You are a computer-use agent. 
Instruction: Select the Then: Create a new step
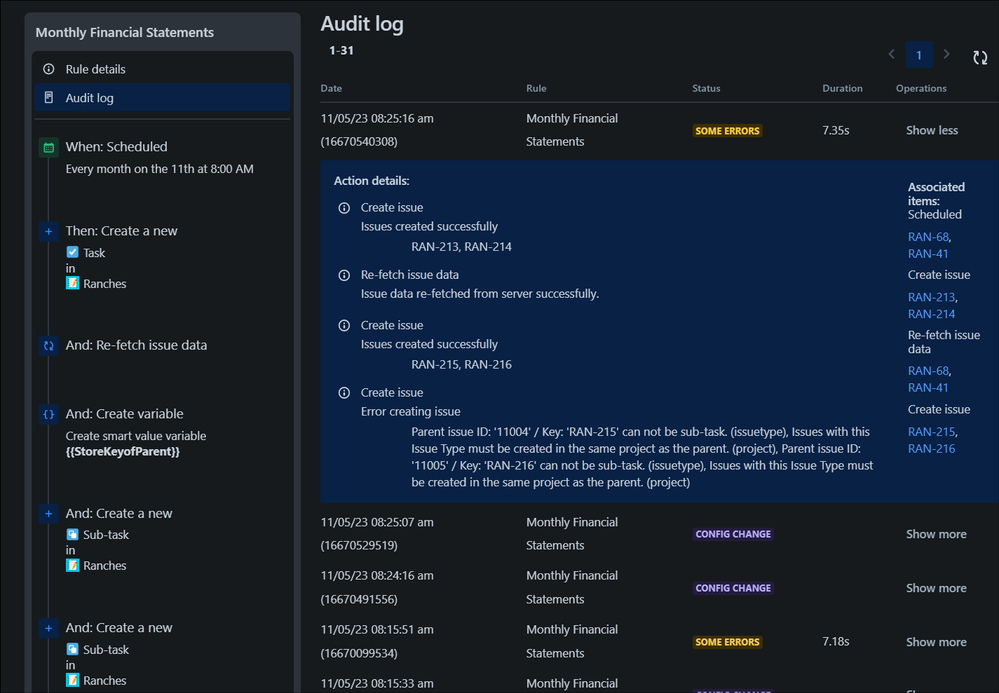[x=122, y=231]
